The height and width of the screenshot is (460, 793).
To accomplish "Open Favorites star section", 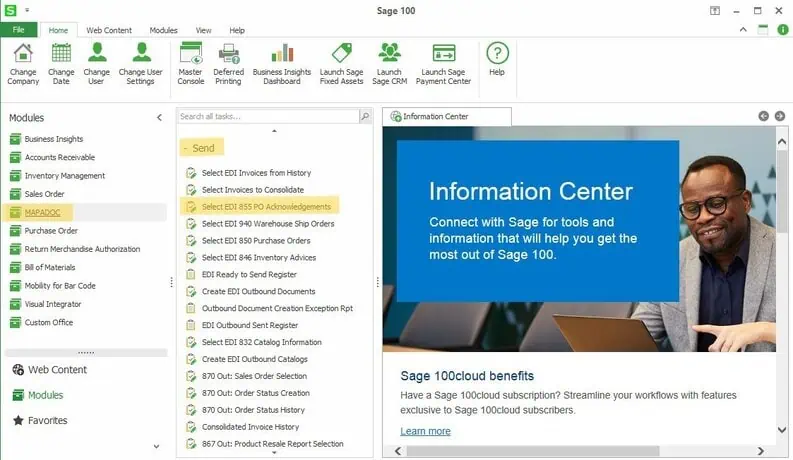I will click(x=40, y=421).
